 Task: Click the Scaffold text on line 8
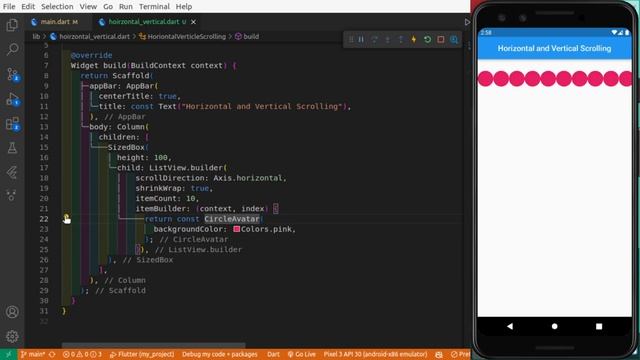point(131,76)
